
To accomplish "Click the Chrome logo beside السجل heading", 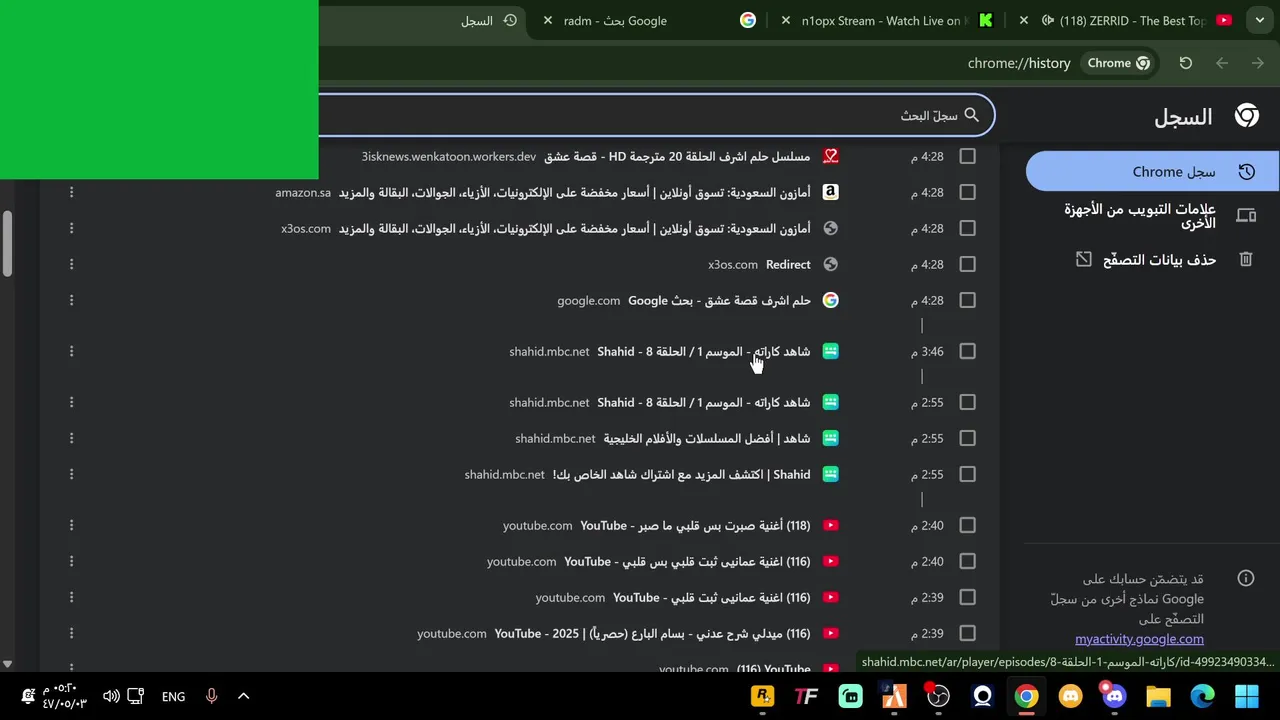I will coord(1246,116).
